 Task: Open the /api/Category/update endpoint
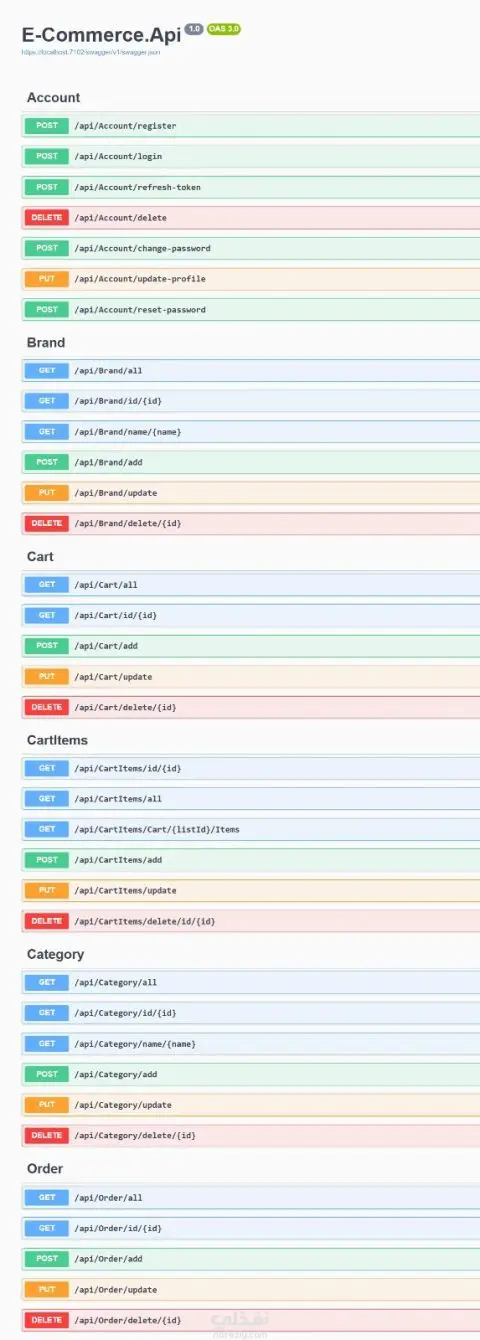(x=251, y=1105)
